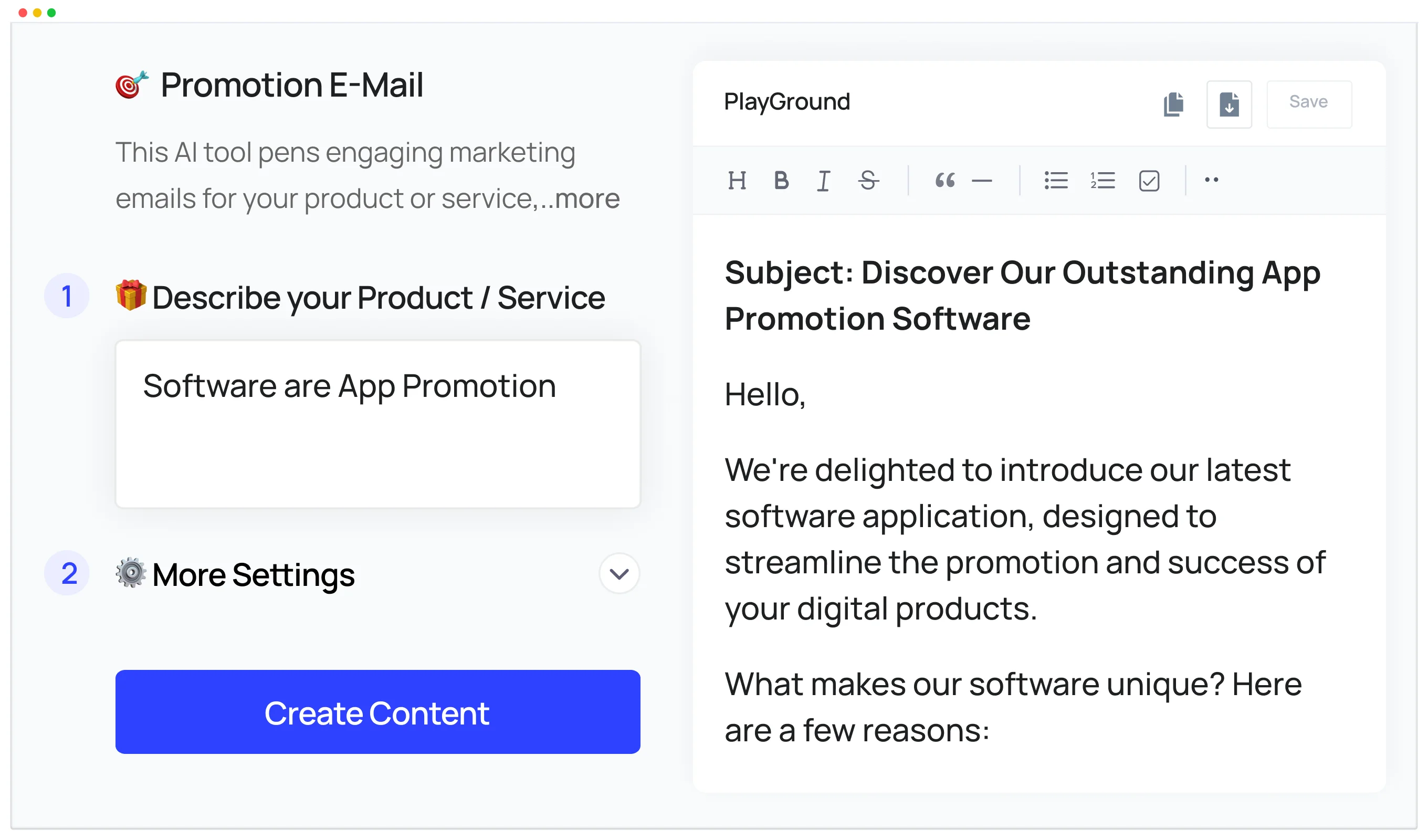
Task: Copy the generated email to clipboard
Action: (1173, 104)
